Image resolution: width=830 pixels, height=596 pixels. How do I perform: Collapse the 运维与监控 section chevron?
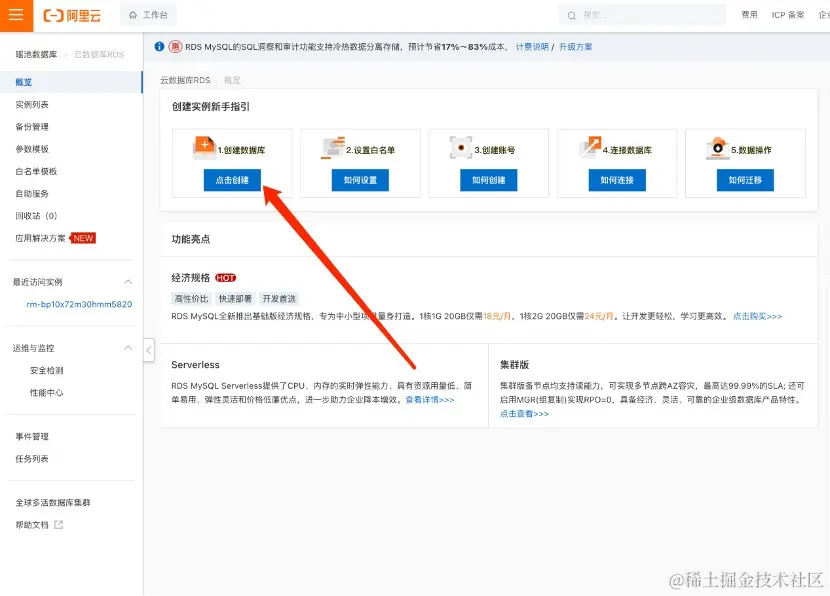[x=128, y=348]
